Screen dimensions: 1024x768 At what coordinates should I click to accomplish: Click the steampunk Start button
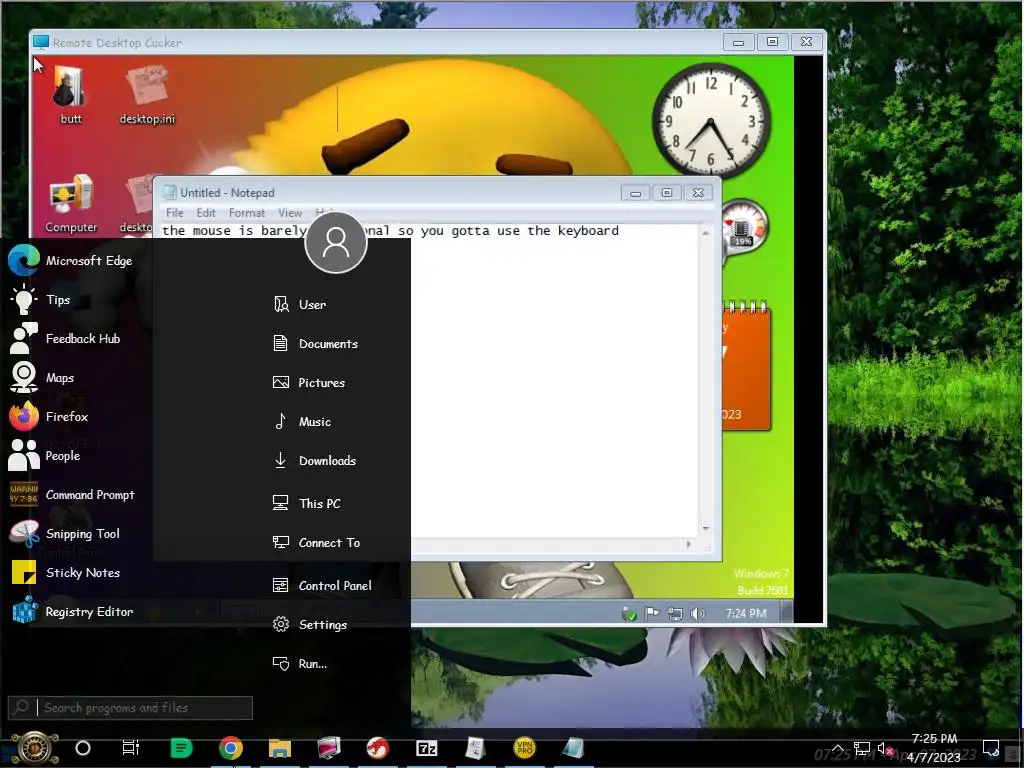[x=35, y=748]
